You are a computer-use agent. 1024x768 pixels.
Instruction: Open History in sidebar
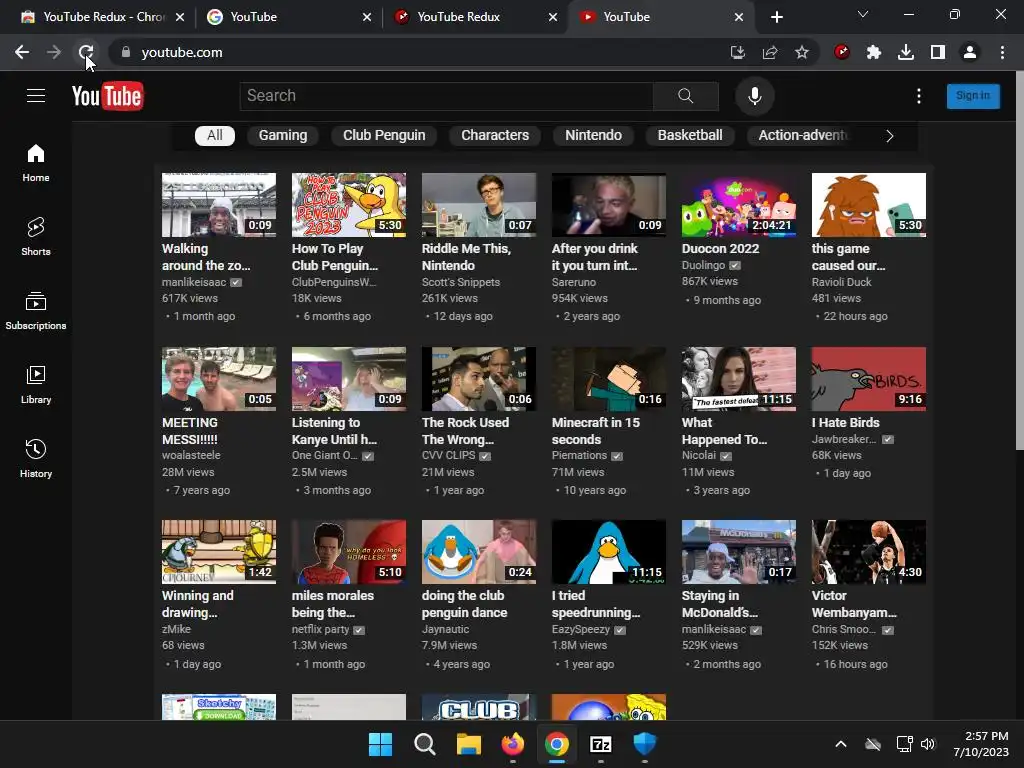pos(36,459)
